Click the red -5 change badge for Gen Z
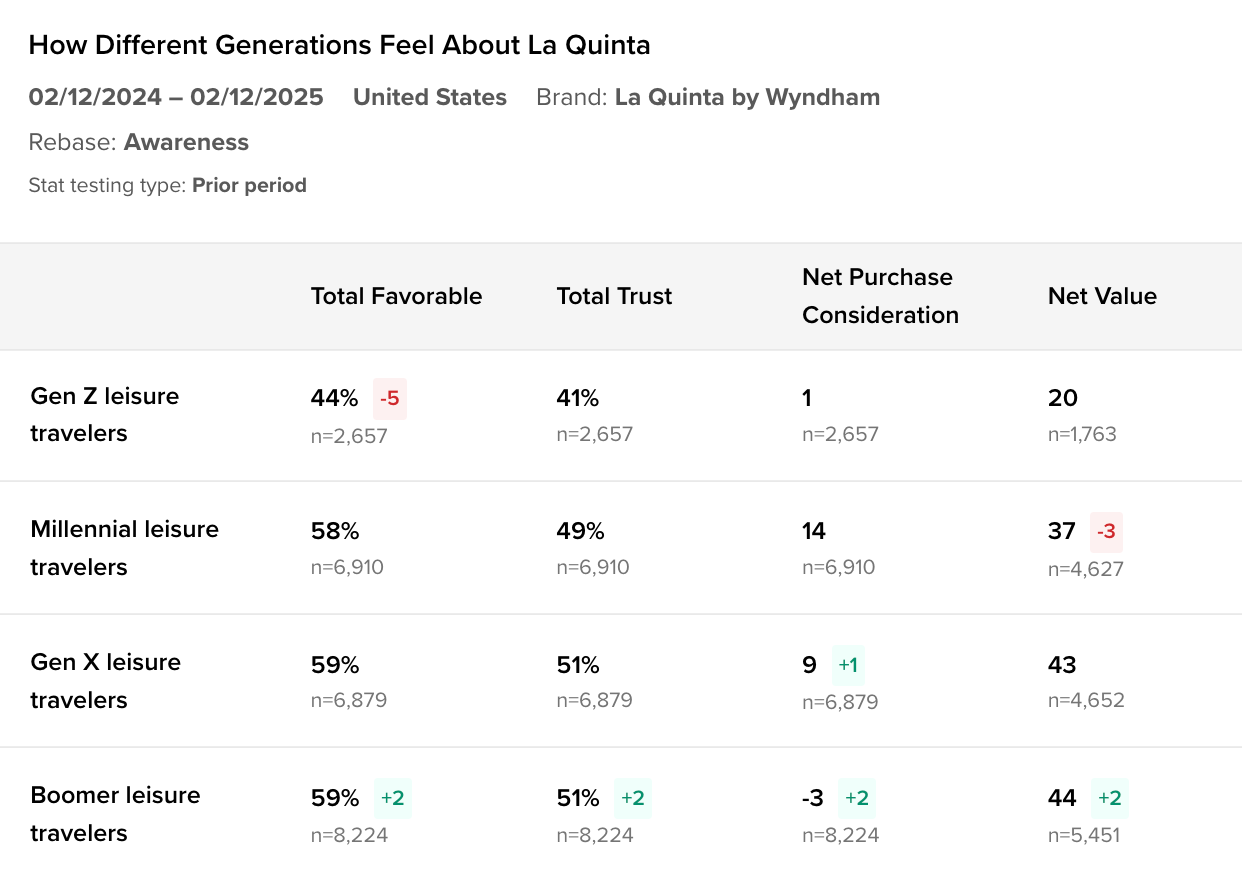 pos(390,398)
